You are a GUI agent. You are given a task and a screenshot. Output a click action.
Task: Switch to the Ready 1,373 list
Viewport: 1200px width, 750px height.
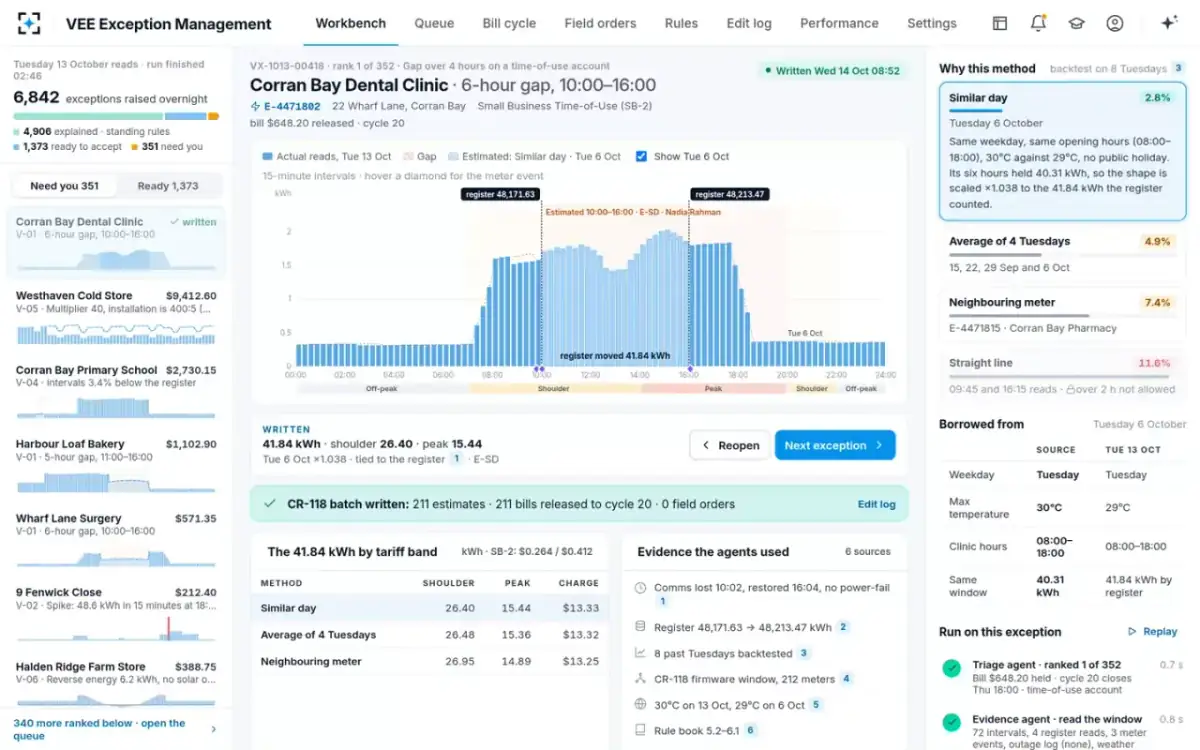tap(168, 186)
